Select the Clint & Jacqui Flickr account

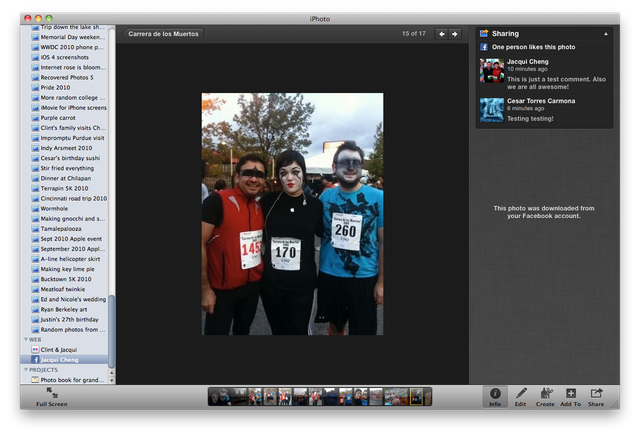click(x=64, y=350)
